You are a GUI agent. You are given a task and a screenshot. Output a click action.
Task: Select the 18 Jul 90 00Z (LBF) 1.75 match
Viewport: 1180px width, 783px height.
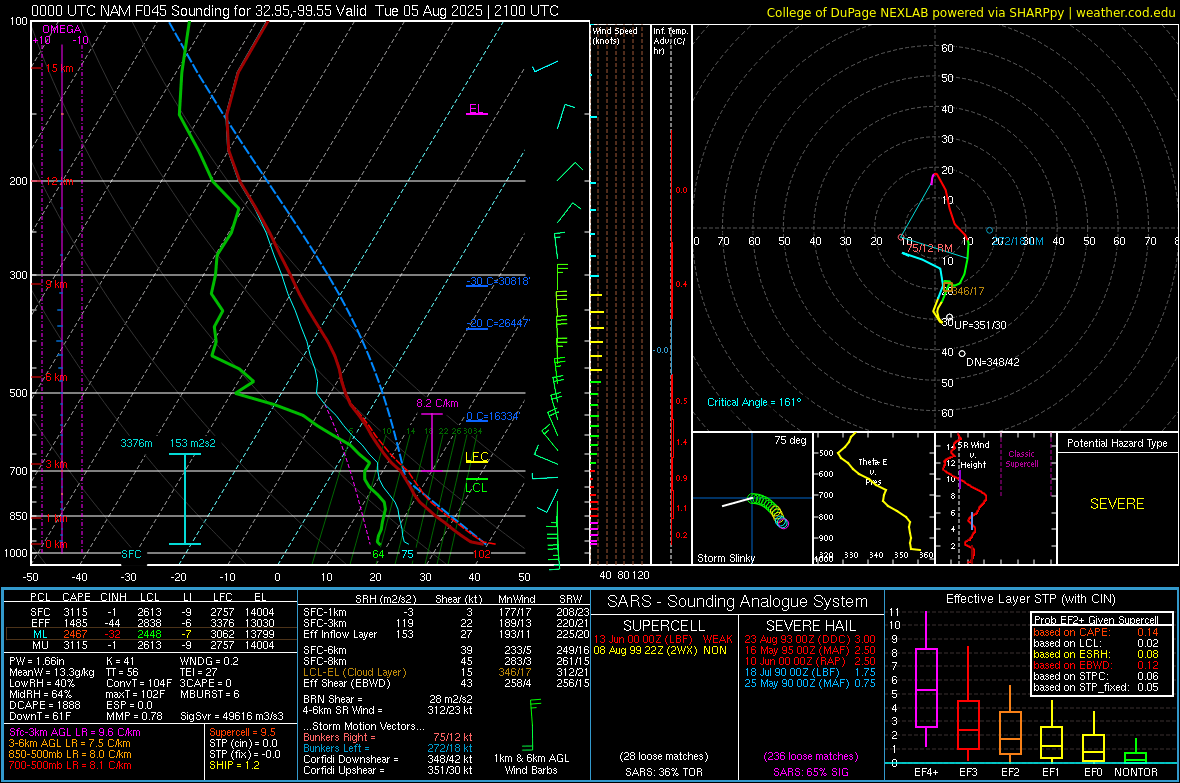pos(810,672)
